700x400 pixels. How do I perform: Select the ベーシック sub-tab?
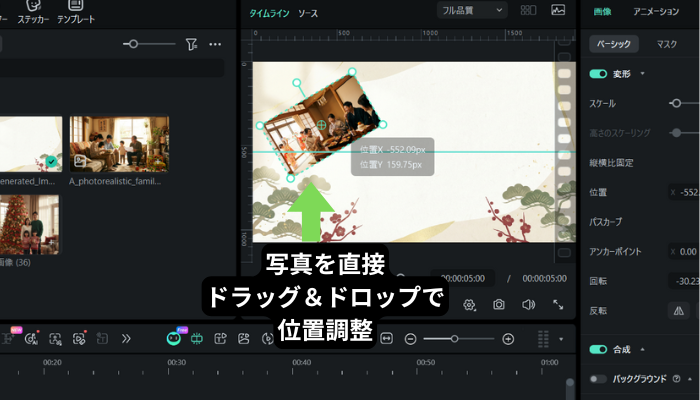614,44
